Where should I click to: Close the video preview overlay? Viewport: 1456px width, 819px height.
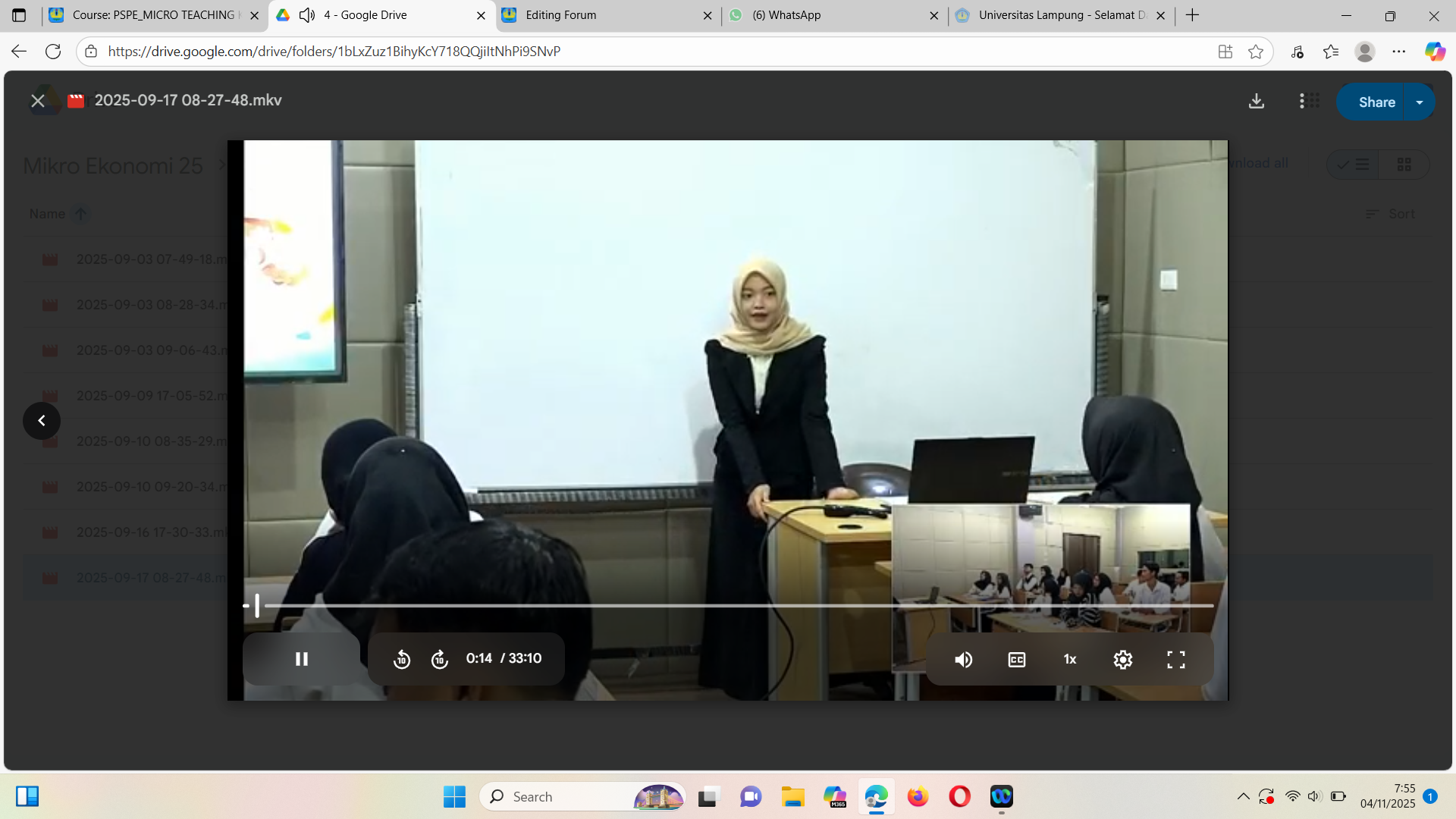[x=37, y=101]
